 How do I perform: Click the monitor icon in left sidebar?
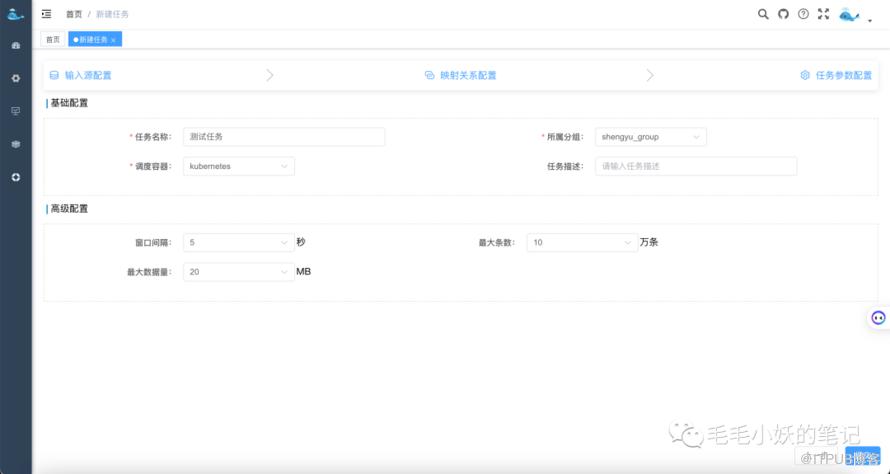[15, 111]
